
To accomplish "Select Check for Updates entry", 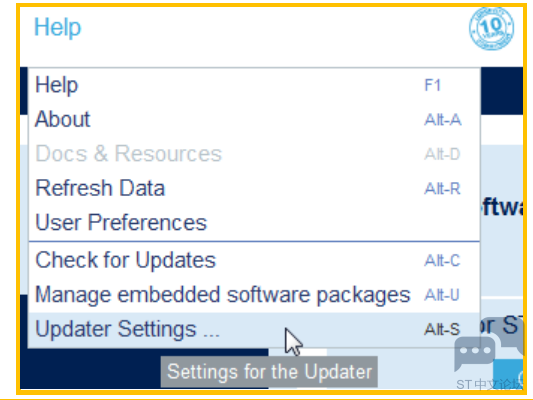I will [x=254, y=260].
